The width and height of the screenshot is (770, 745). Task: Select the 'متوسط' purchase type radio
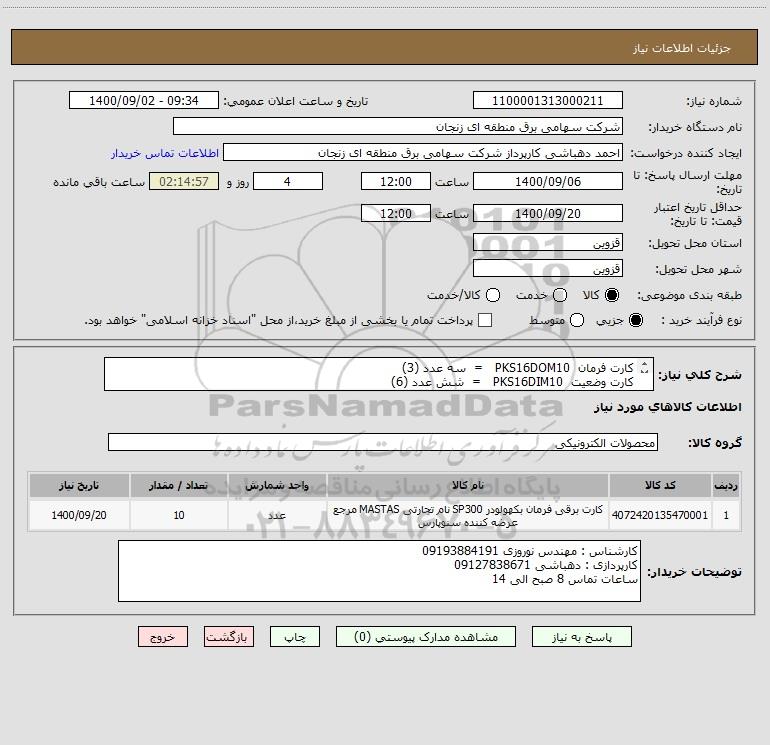(577, 320)
